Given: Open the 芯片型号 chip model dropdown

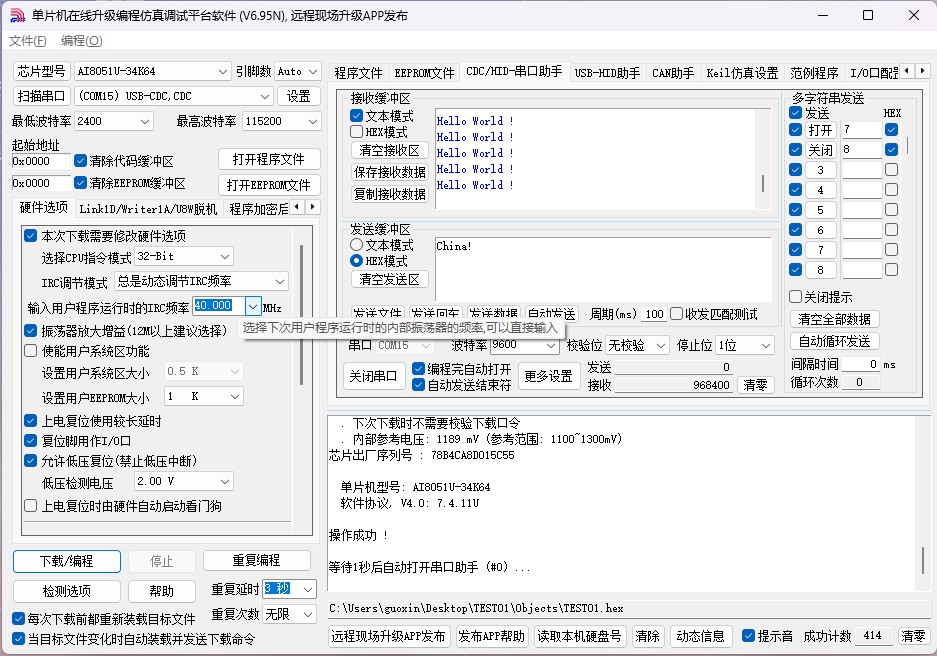Looking at the screenshot, I should 222,71.
